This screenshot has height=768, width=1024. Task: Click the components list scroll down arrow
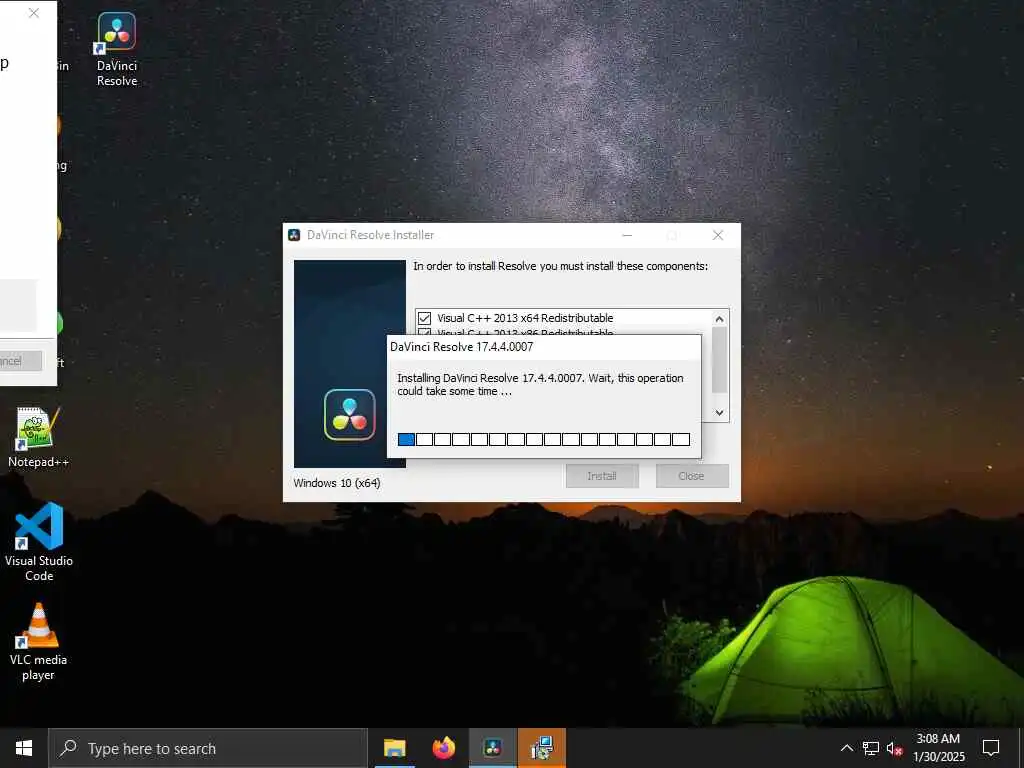719,413
